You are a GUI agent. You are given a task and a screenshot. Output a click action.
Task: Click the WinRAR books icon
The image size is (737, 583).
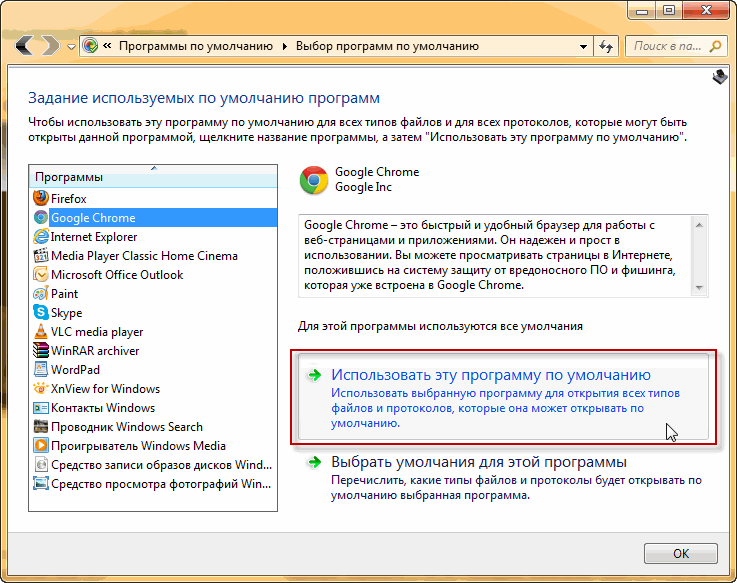coord(41,350)
